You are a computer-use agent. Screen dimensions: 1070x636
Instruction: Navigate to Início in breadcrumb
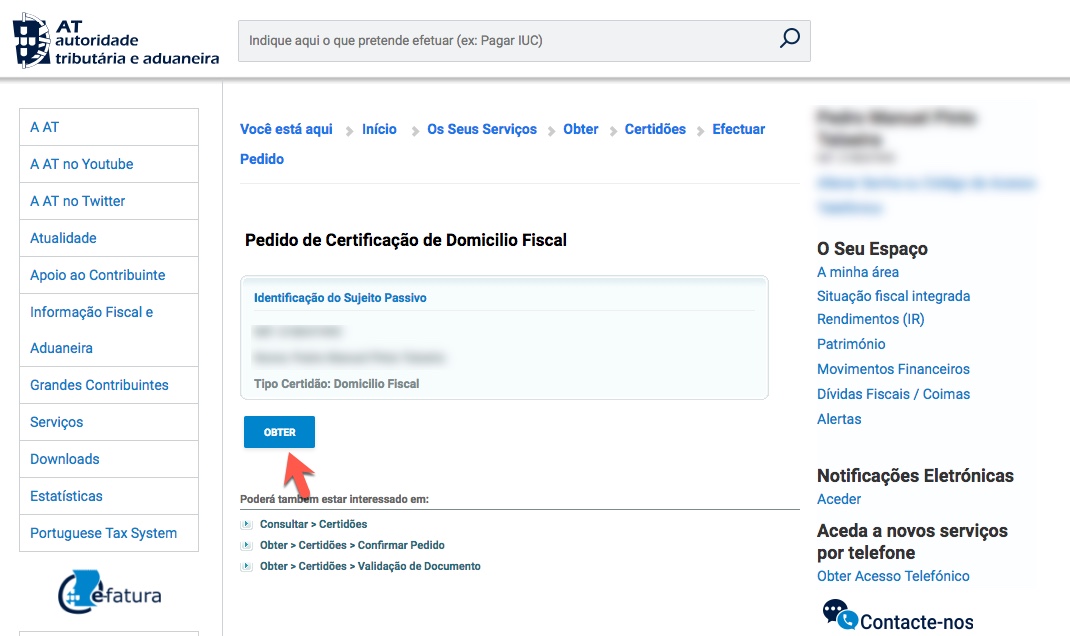pyautogui.click(x=379, y=129)
